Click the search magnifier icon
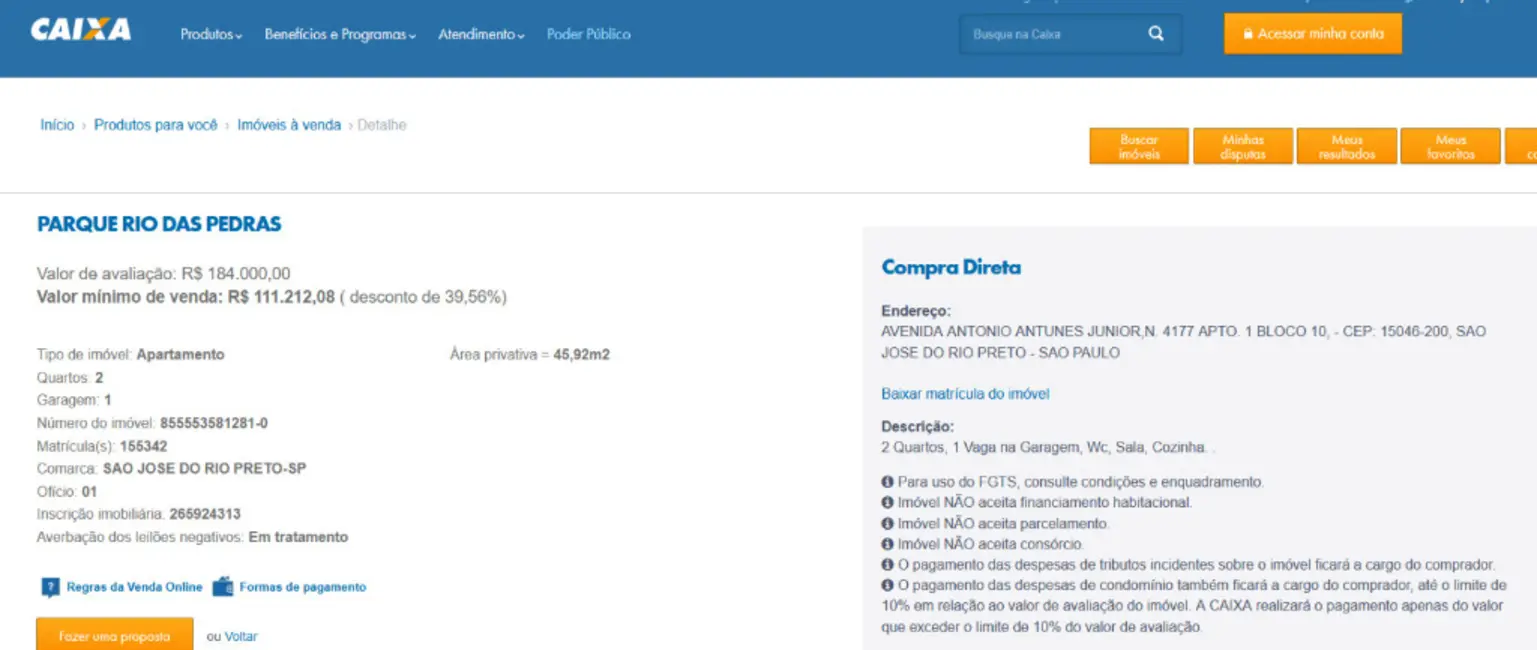Screen dimensions: 1537x650 [x=1156, y=34]
